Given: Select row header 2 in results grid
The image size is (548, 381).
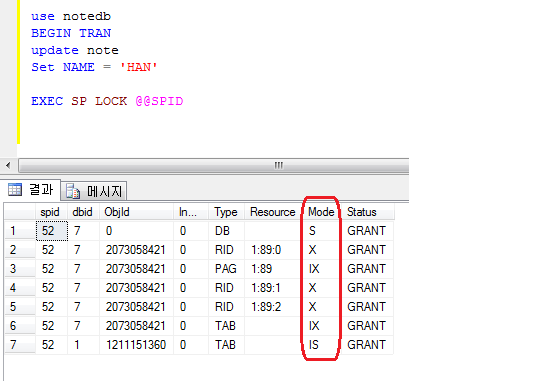Looking at the screenshot, I should pyautogui.click(x=20, y=250).
